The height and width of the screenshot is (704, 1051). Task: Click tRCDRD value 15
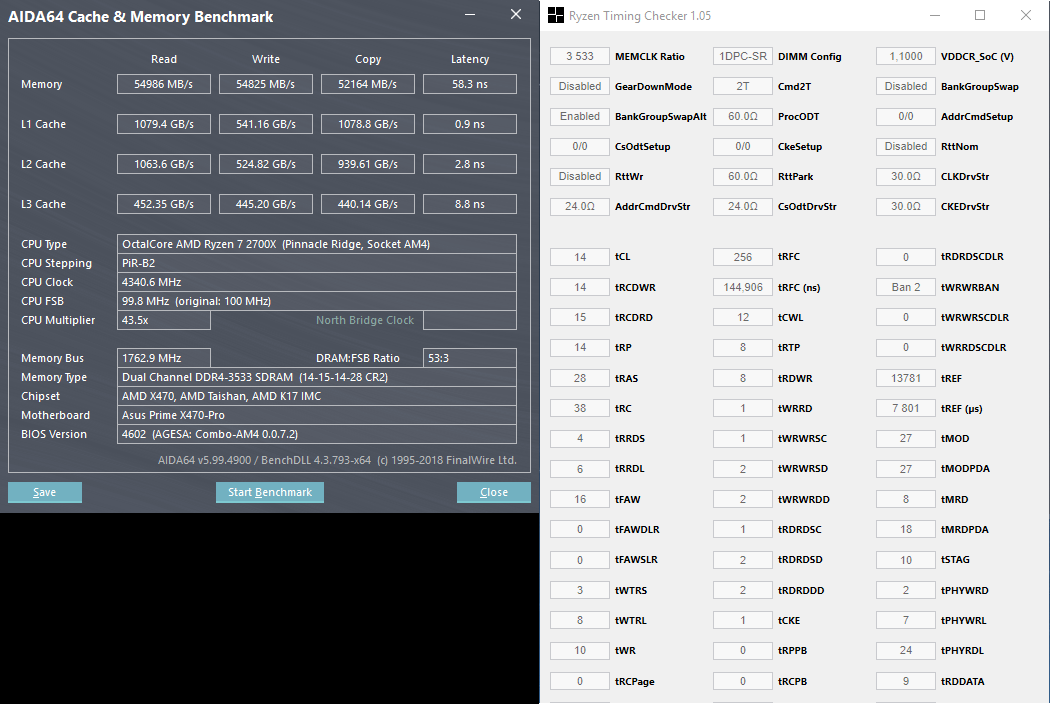point(580,317)
